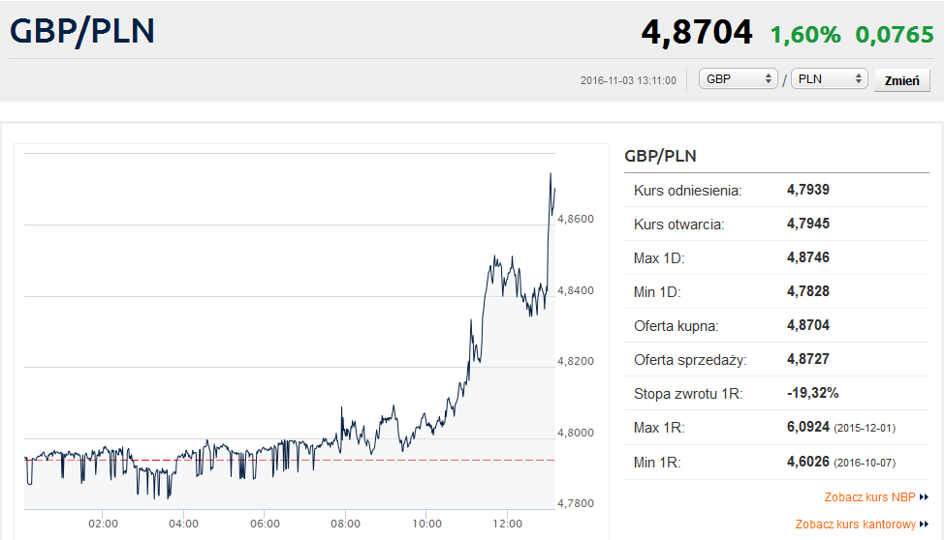This screenshot has width=945, height=540.
Task: Open the Zobacz kurs kantorowy link
Action: click(862, 524)
